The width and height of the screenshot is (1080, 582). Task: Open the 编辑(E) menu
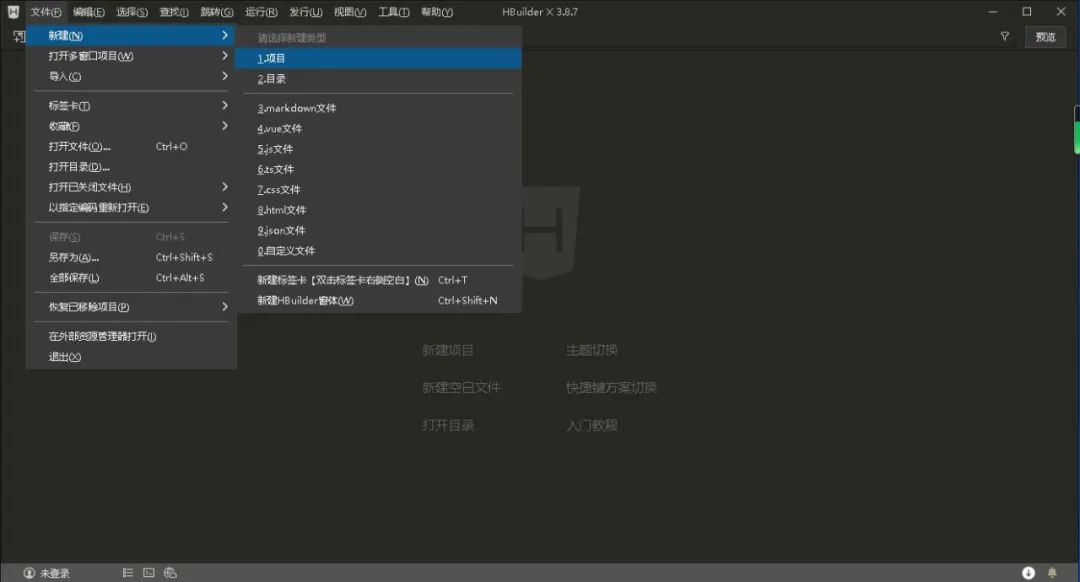tap(89, 12)
